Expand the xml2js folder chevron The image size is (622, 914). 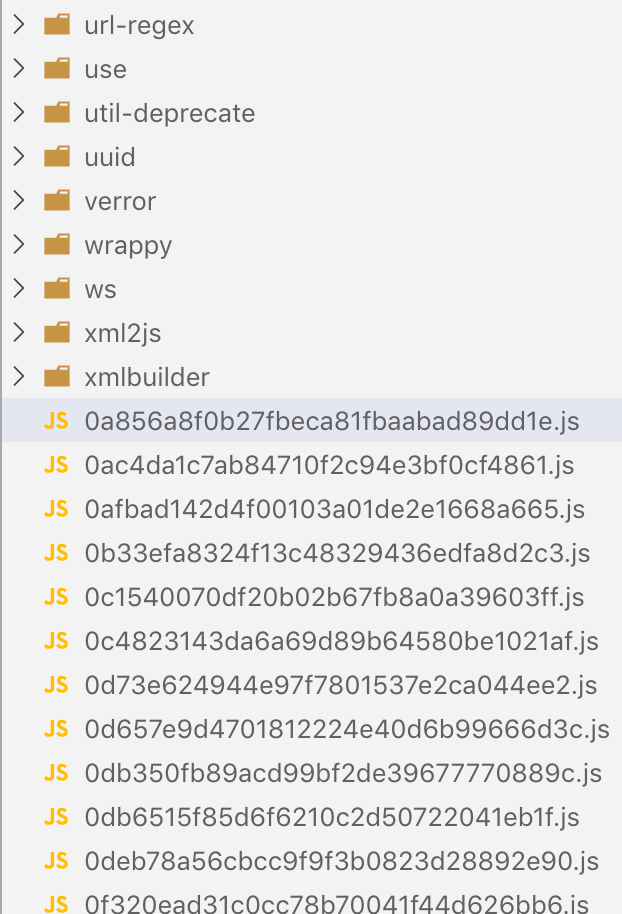(x=19, y=333)
